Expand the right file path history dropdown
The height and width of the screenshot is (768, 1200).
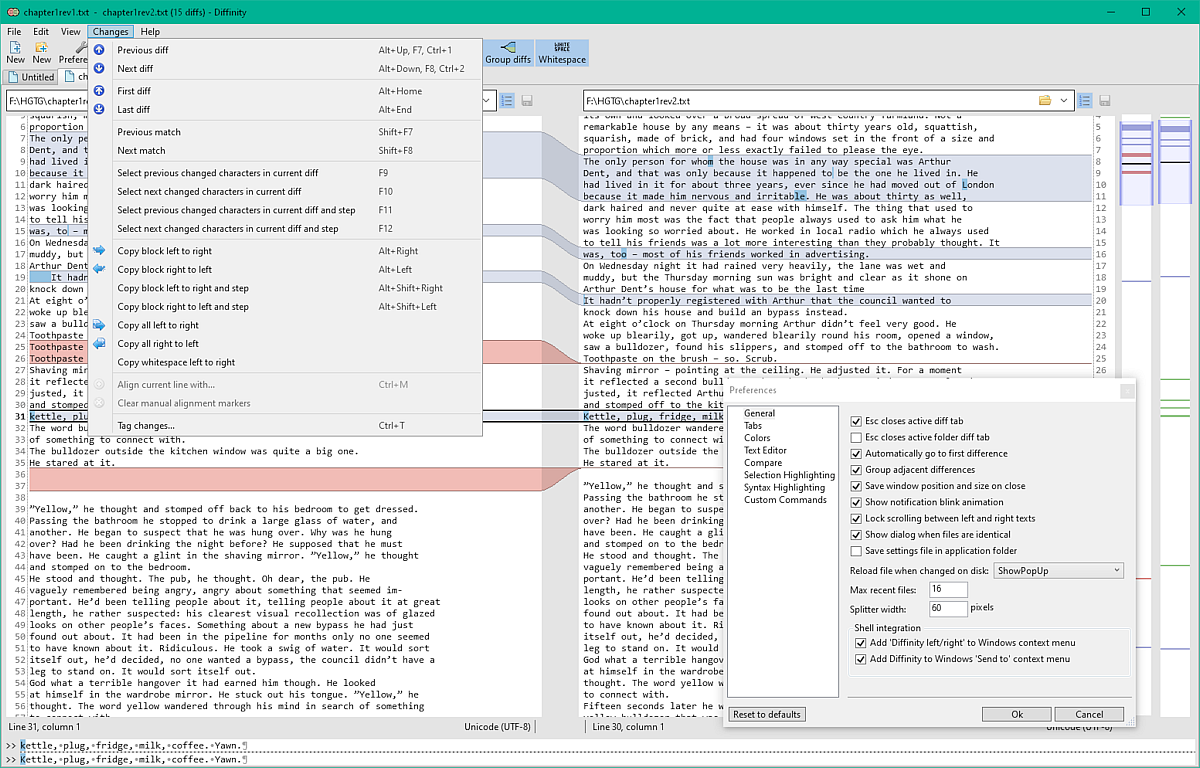tap(1064, 101)
